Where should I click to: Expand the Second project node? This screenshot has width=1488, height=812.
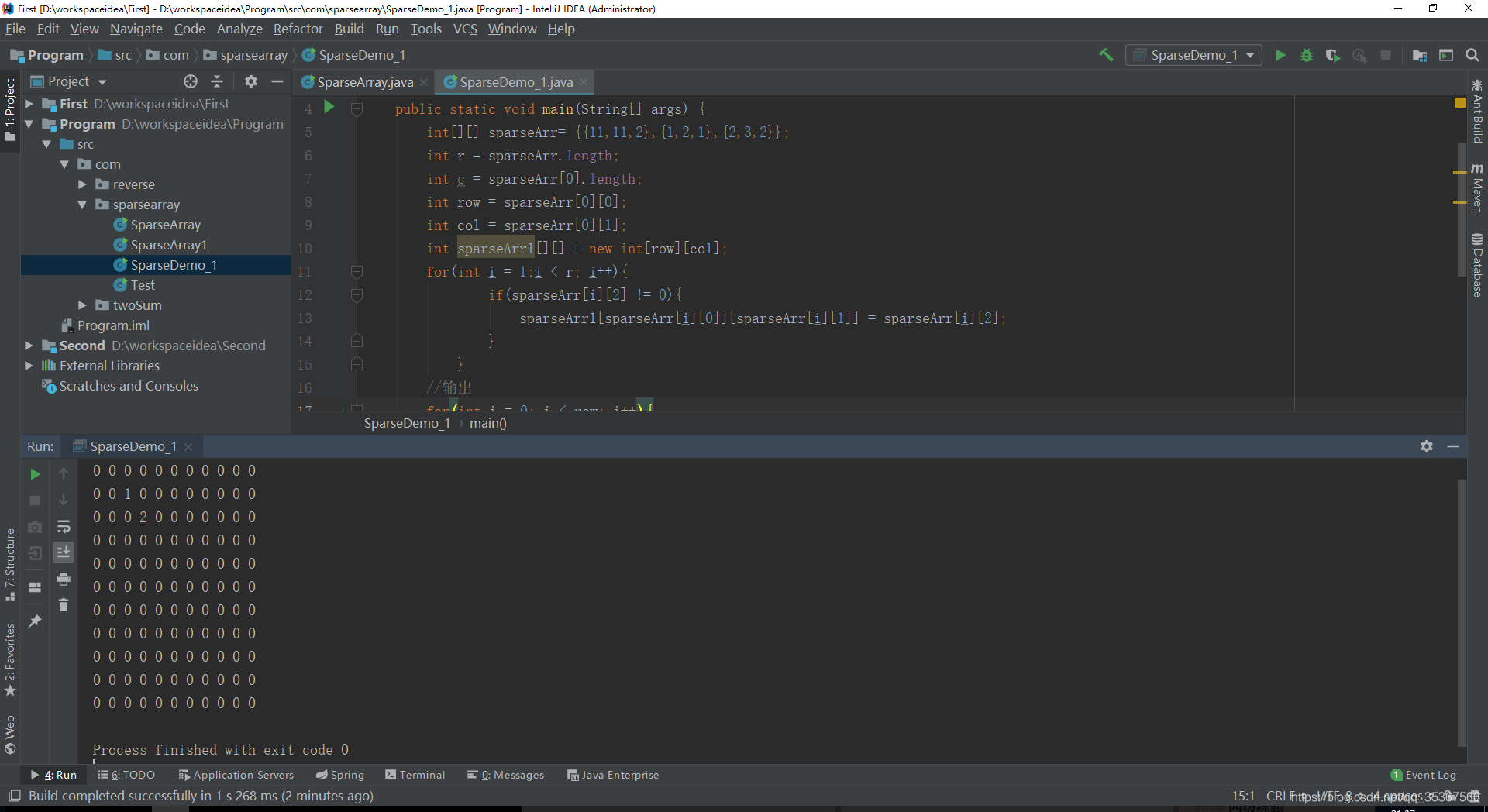point(29,346)
